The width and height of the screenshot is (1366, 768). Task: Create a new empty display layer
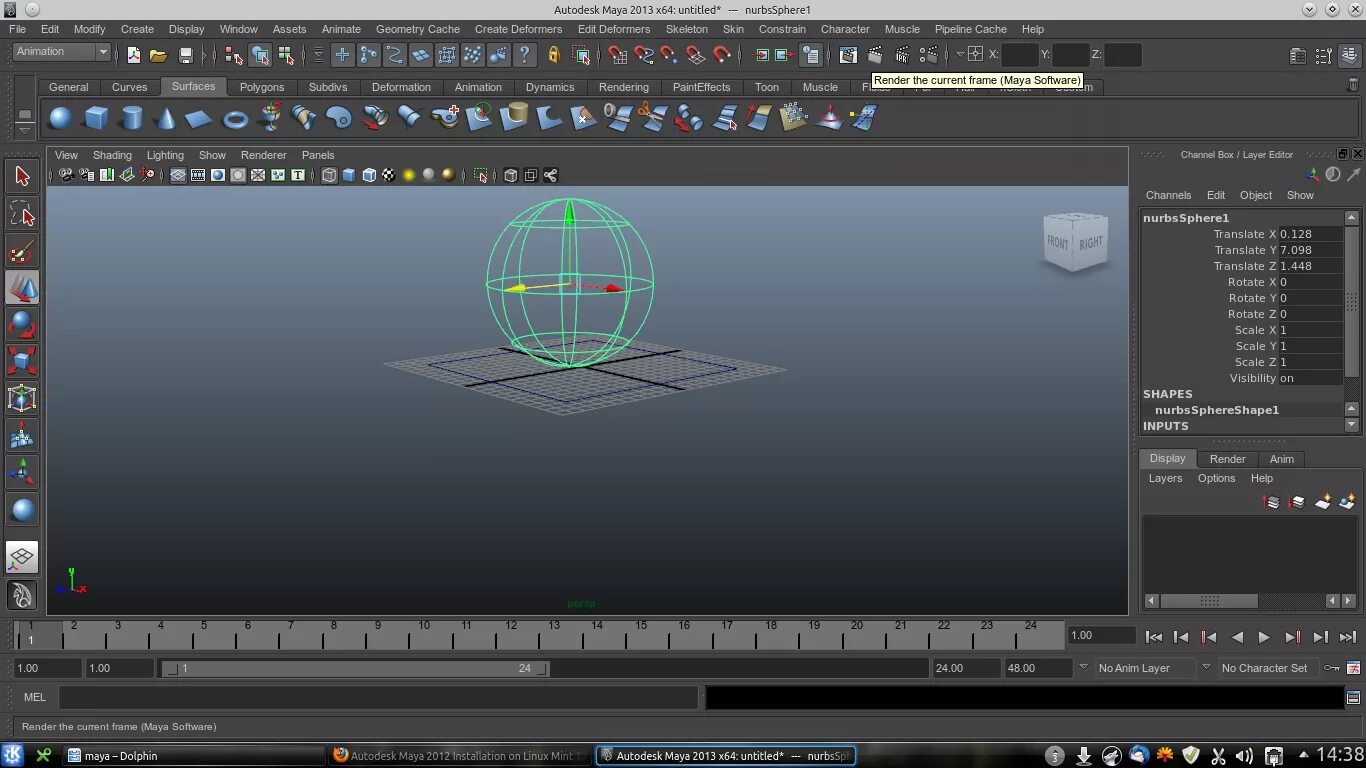click(x=1322, y=502)
